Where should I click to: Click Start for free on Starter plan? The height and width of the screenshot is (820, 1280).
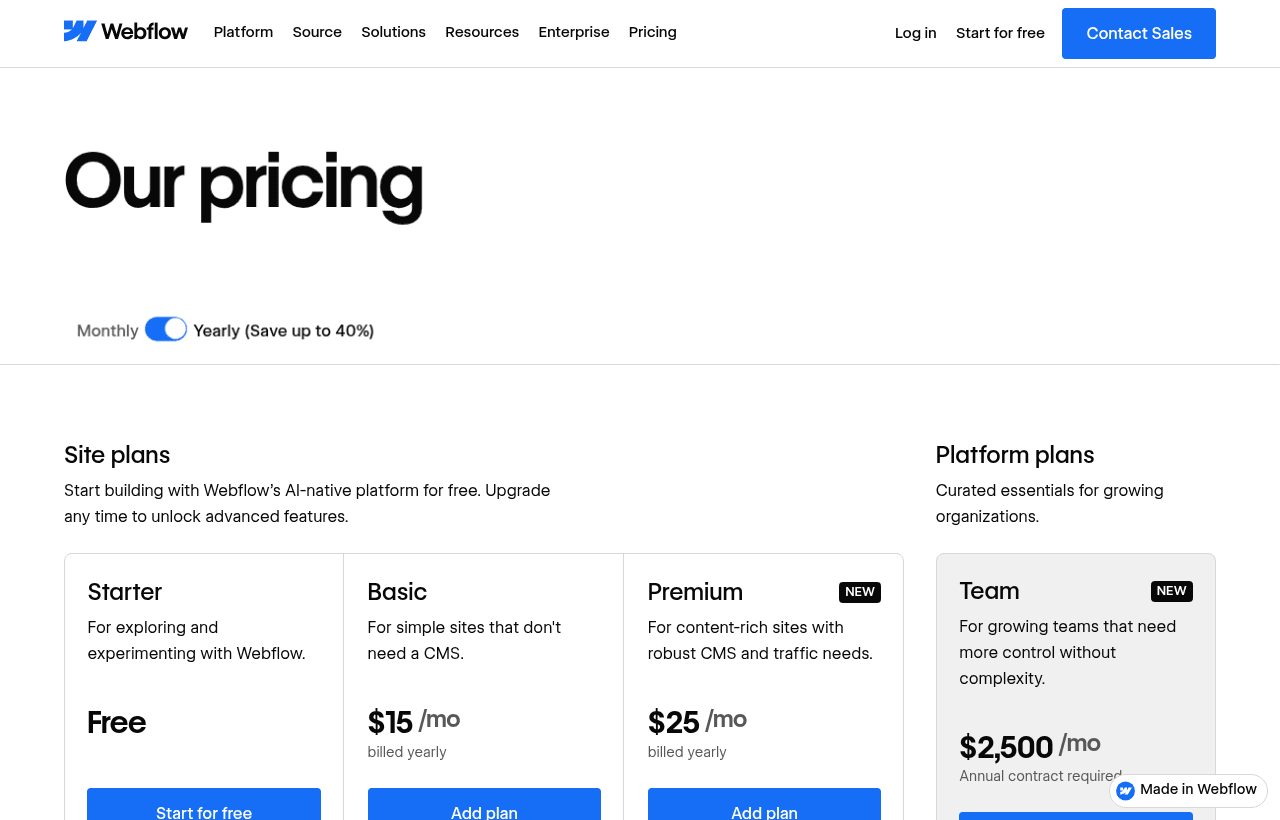(x=204, y=805)
